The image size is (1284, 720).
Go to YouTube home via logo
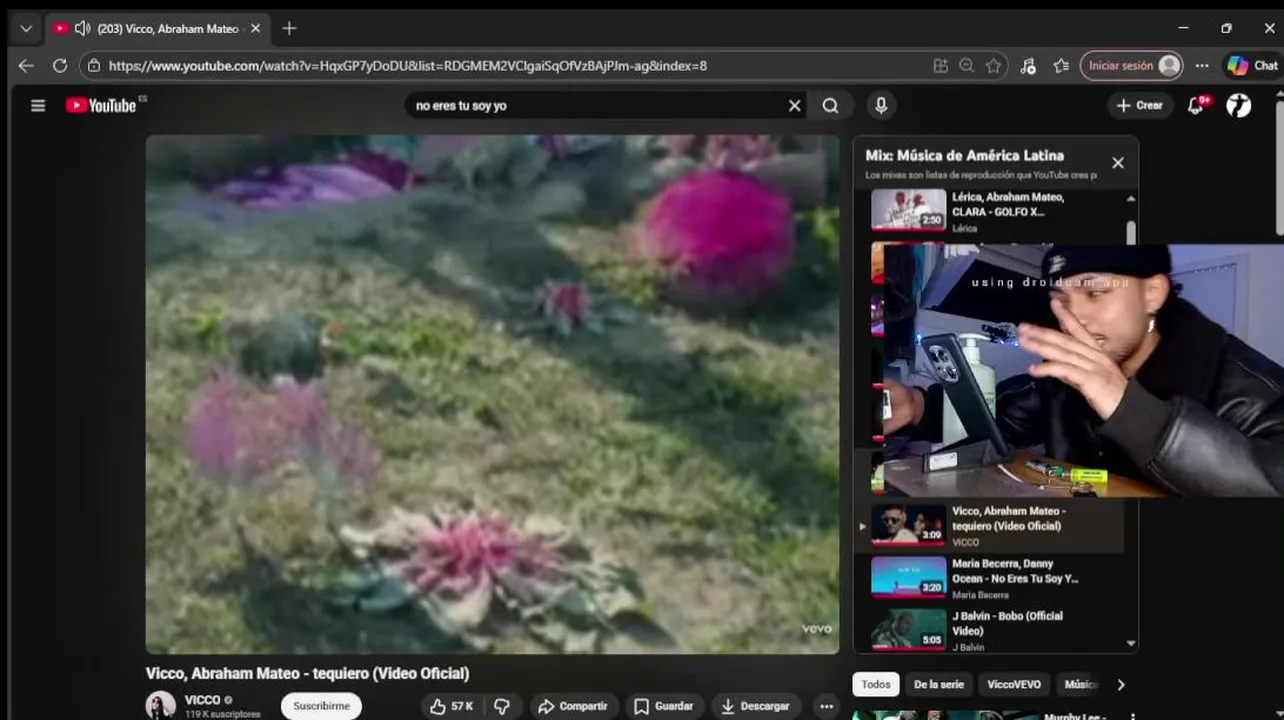tap(101, 105)
